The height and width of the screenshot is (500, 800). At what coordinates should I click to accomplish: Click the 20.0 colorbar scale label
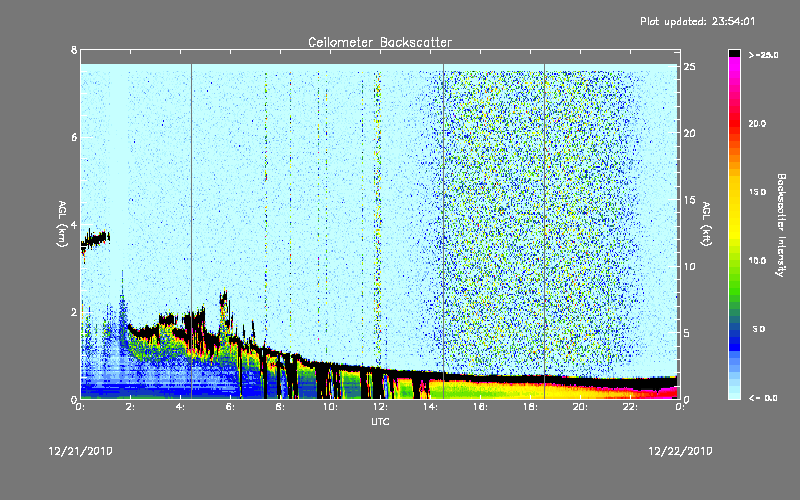(757, 123)
